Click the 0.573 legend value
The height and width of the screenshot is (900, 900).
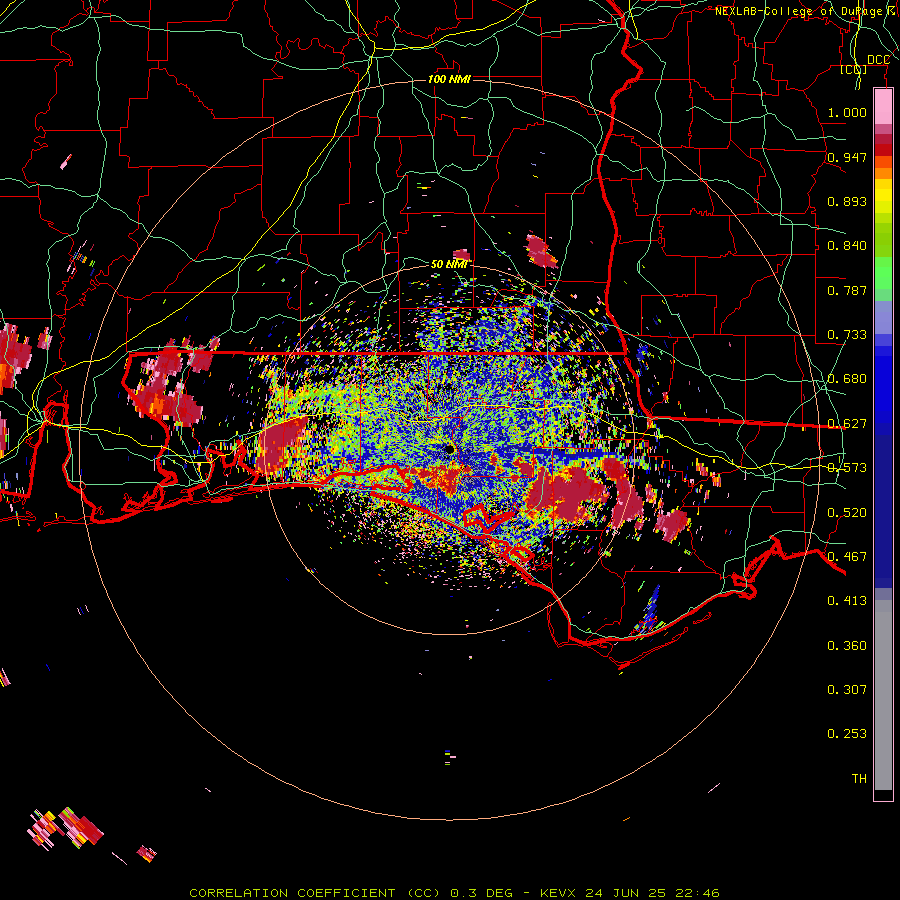(847, 468)
